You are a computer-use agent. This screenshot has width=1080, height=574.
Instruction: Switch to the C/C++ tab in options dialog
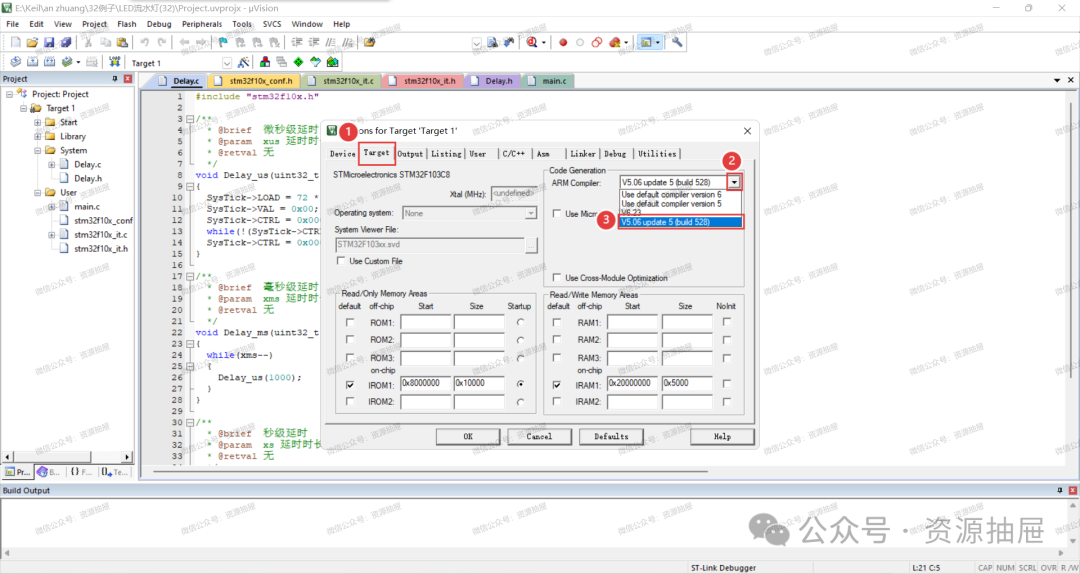(514, 154)
